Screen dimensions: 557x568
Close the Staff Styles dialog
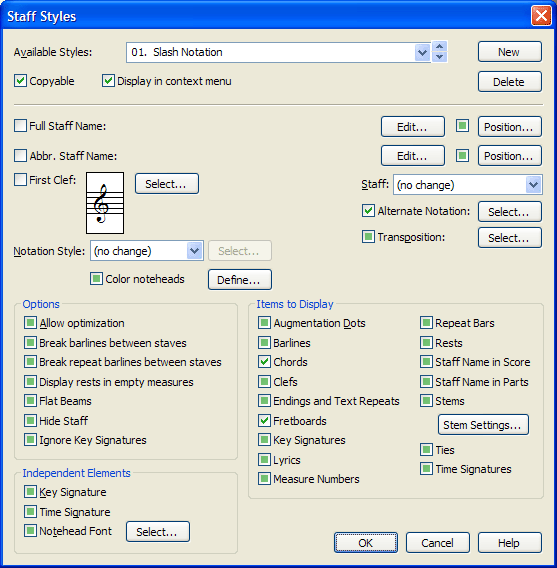tap(541, 16)
